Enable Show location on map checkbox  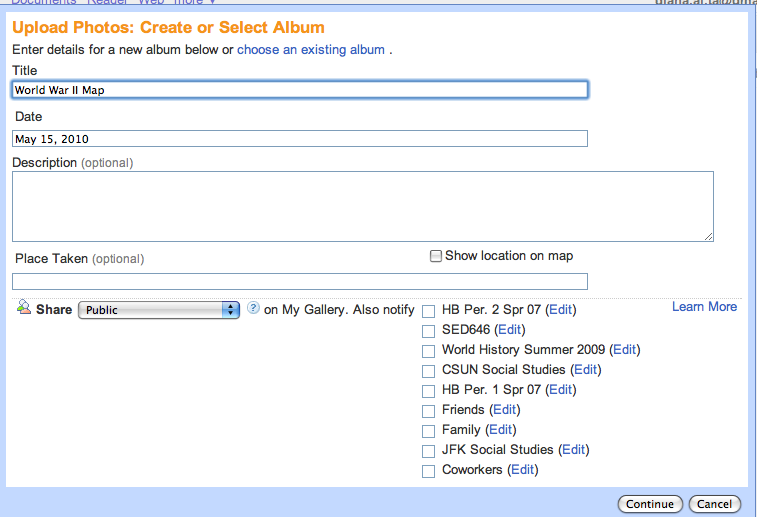pos(435,256)
